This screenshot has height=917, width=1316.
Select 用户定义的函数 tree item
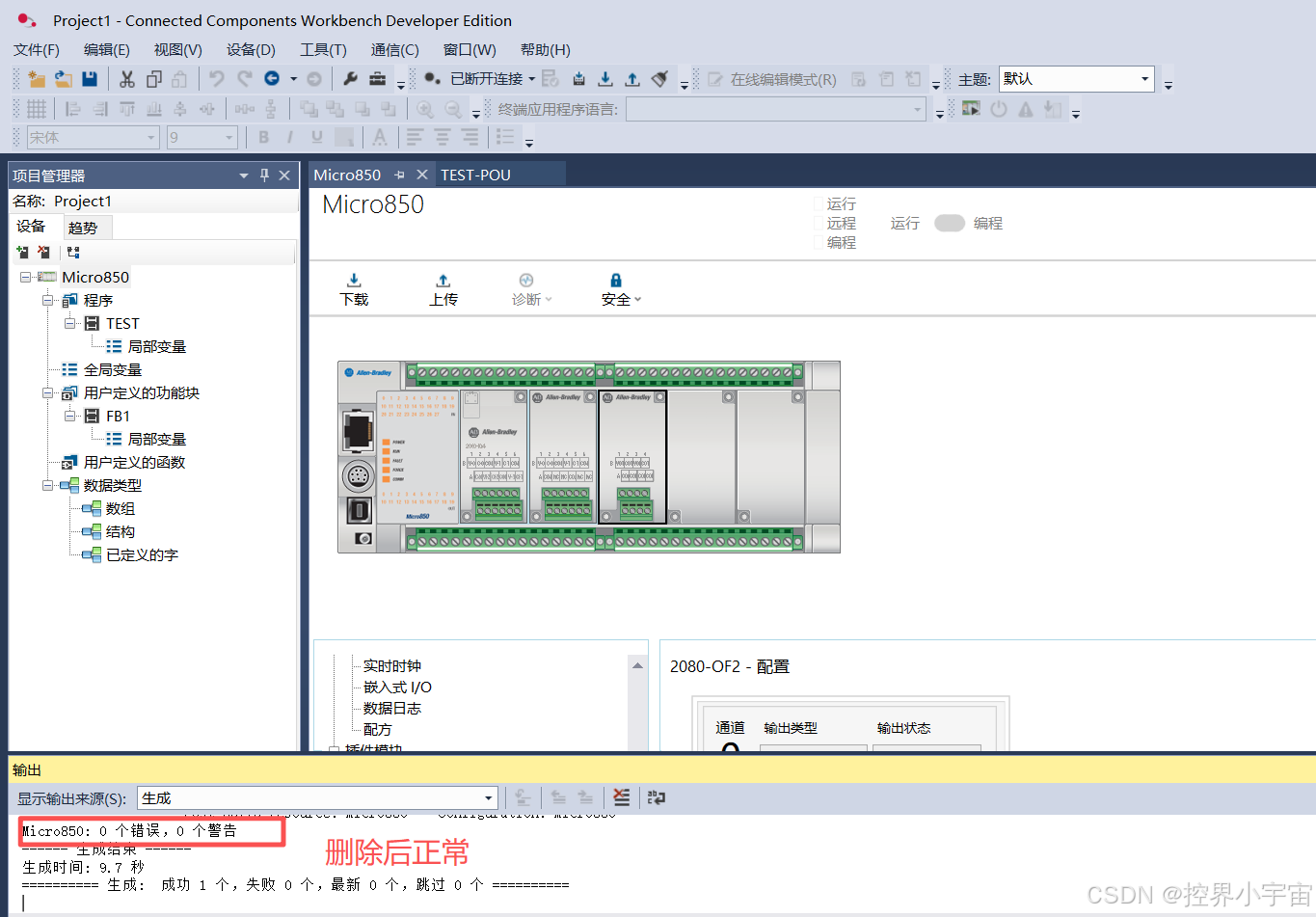pyautogui.click(x=134, y=462)
